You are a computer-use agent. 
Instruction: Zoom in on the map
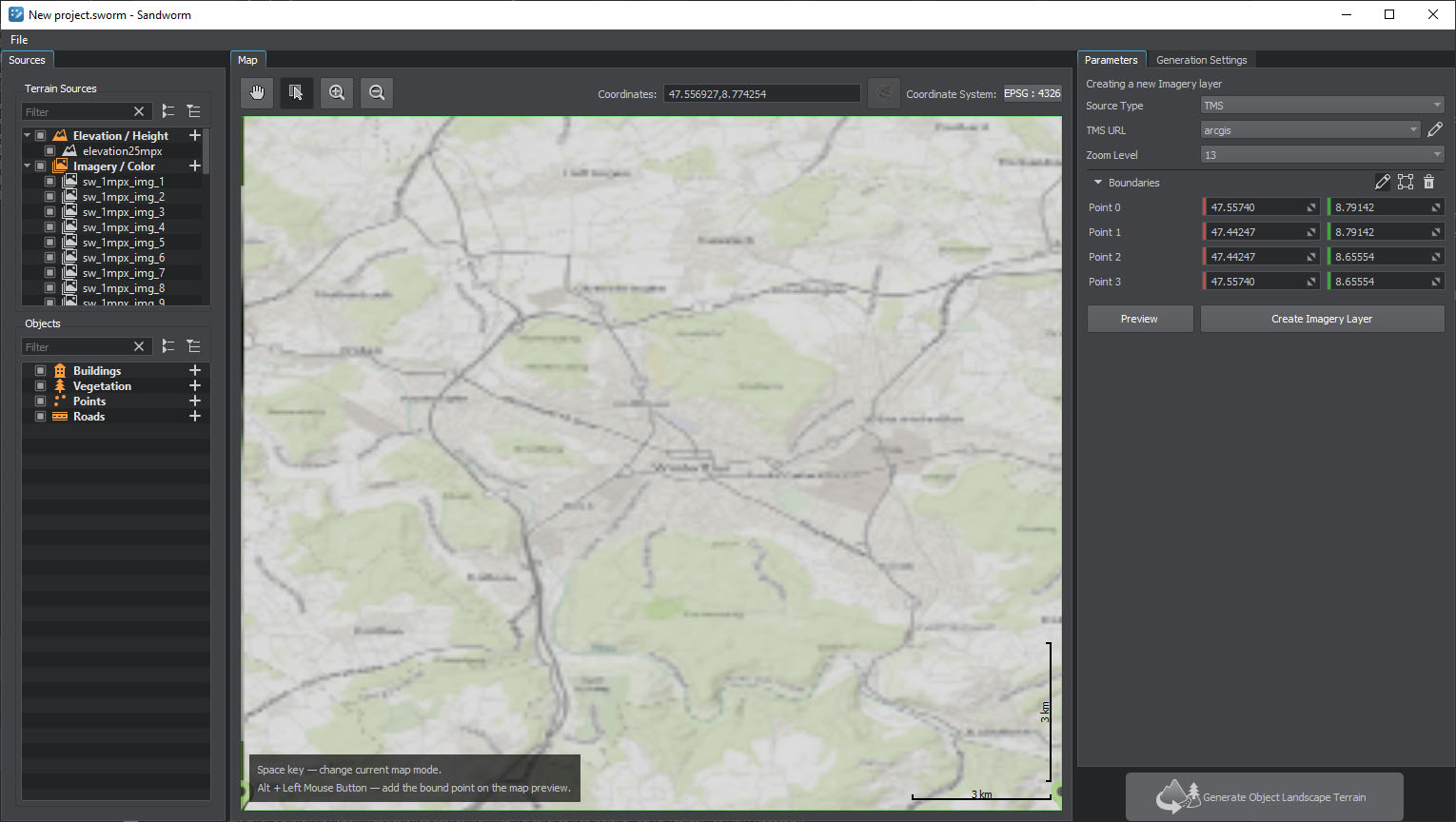pyautogui.click(x=337, y=92)
